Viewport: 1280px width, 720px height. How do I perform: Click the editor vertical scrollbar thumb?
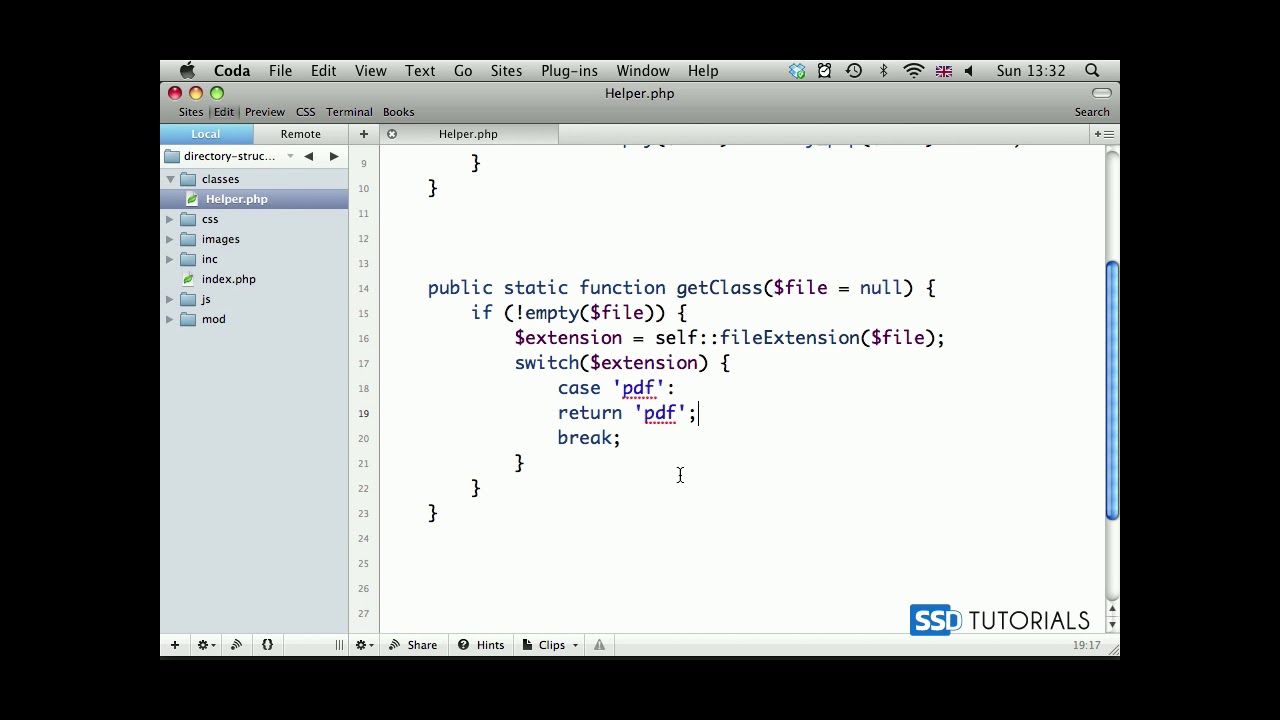click(x=1112, y=390)
